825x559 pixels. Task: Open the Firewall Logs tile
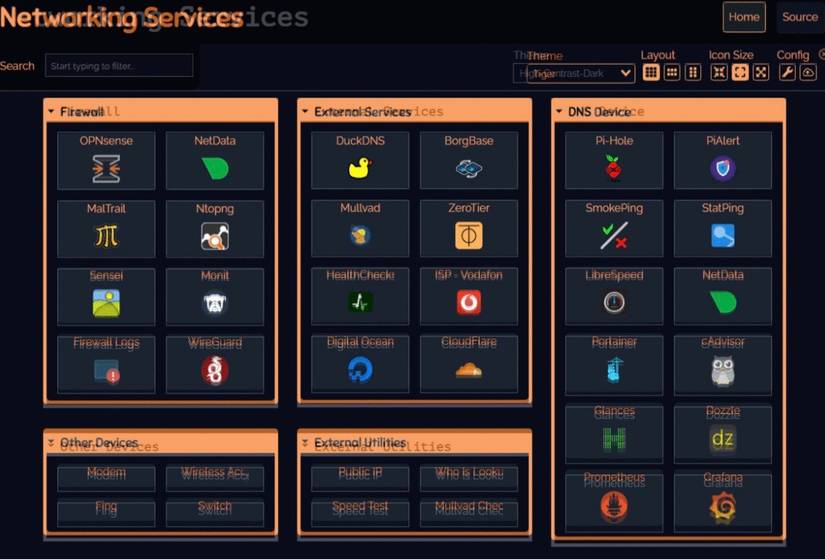[x=106, y=364]
